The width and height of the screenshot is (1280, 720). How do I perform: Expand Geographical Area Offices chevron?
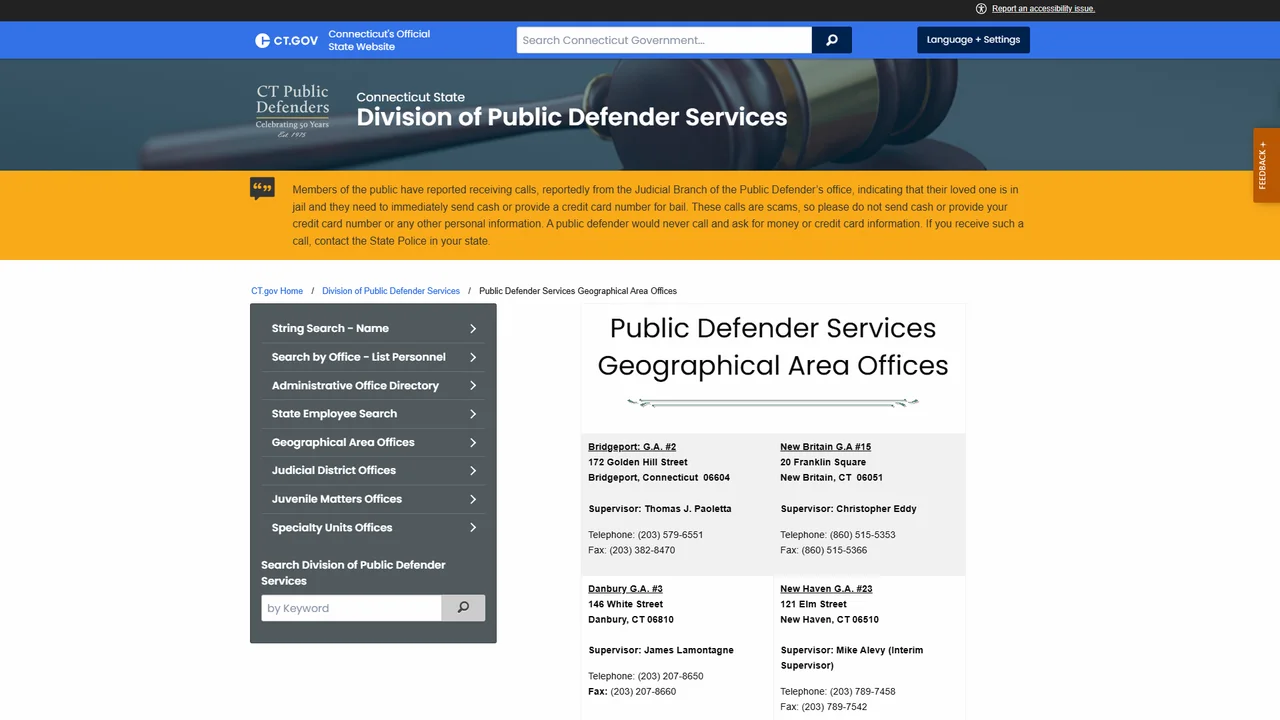pos(473,442)
